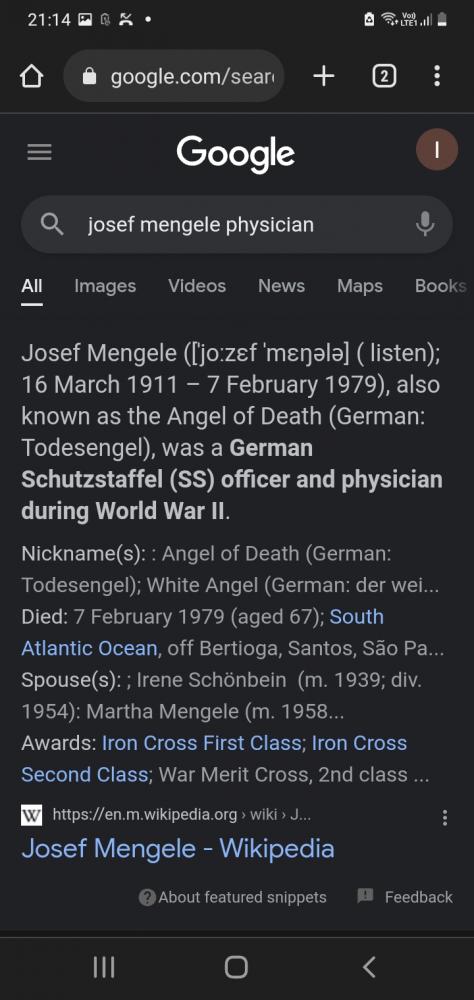Switch to the Images tab
Viewport: 474px width, 1000px height.
click(x=105, y=286)
